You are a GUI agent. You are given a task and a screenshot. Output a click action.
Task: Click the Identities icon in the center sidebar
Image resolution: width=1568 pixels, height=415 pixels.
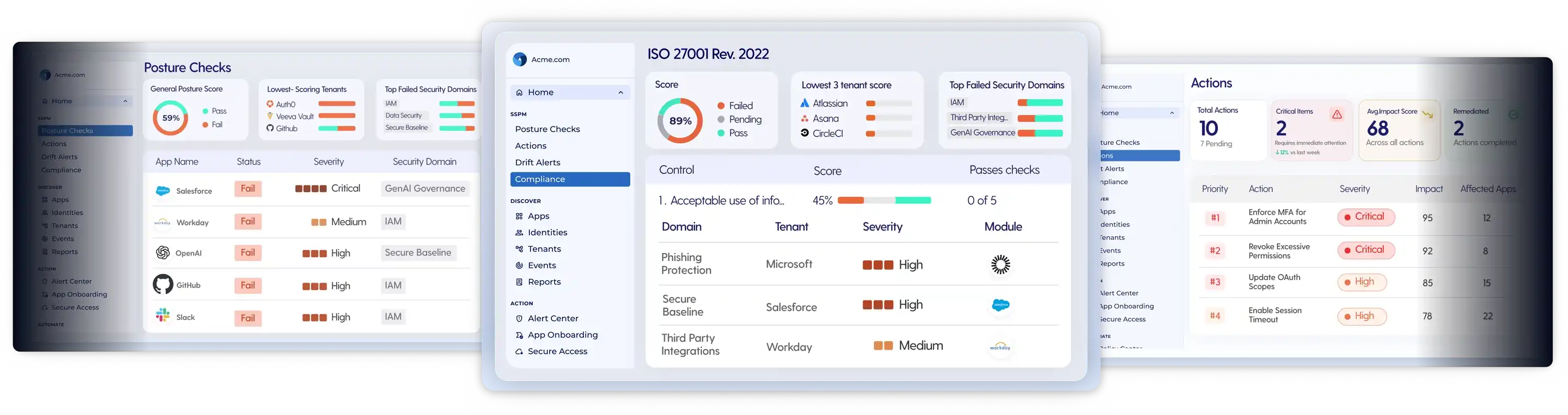(519, 233)
